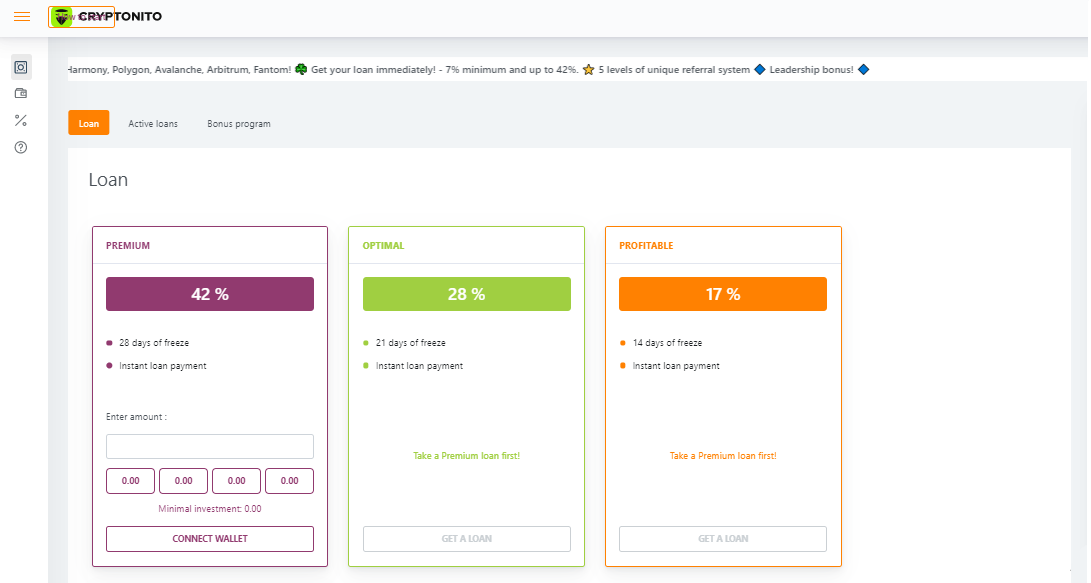Click the Connect Wallet button
The image size is (1091, 583).
[209, 538]
